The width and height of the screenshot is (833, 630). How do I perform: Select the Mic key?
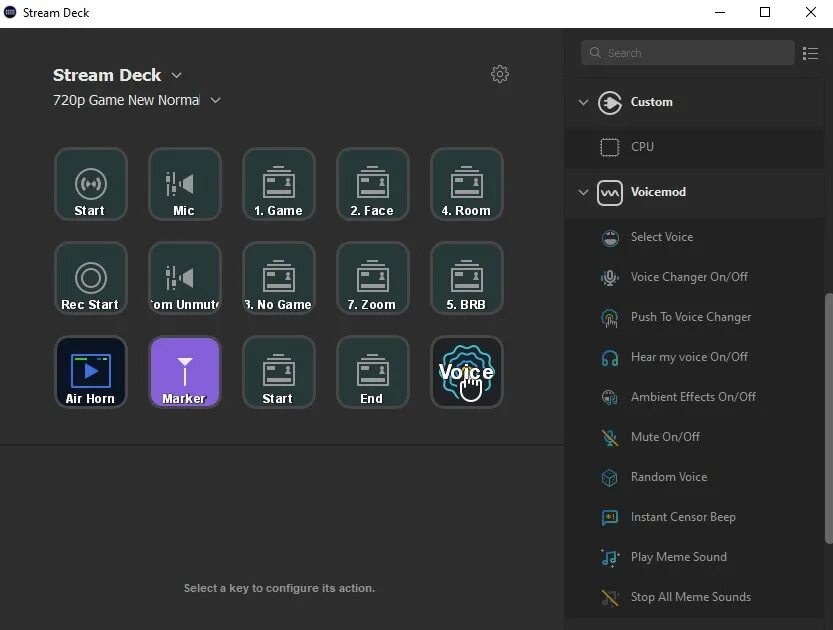185,184
